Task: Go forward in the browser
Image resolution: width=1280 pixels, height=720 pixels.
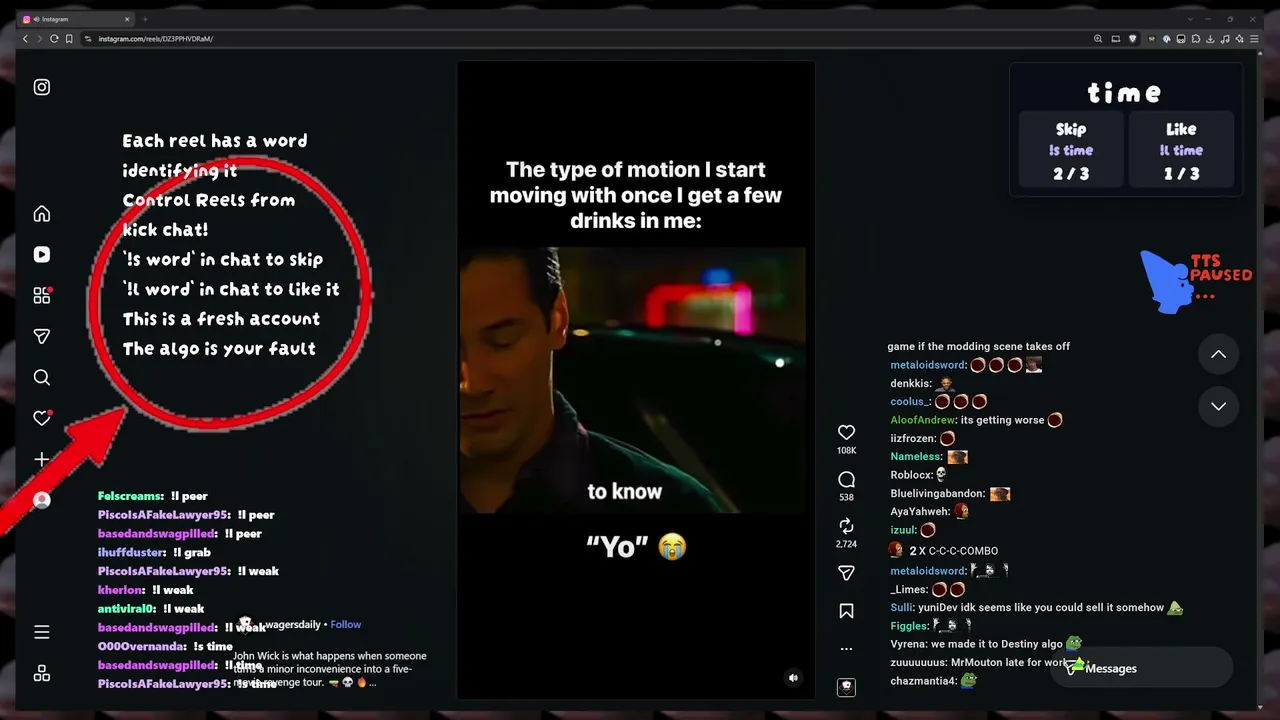Action: pyautogui.click(x=40, y=39)
